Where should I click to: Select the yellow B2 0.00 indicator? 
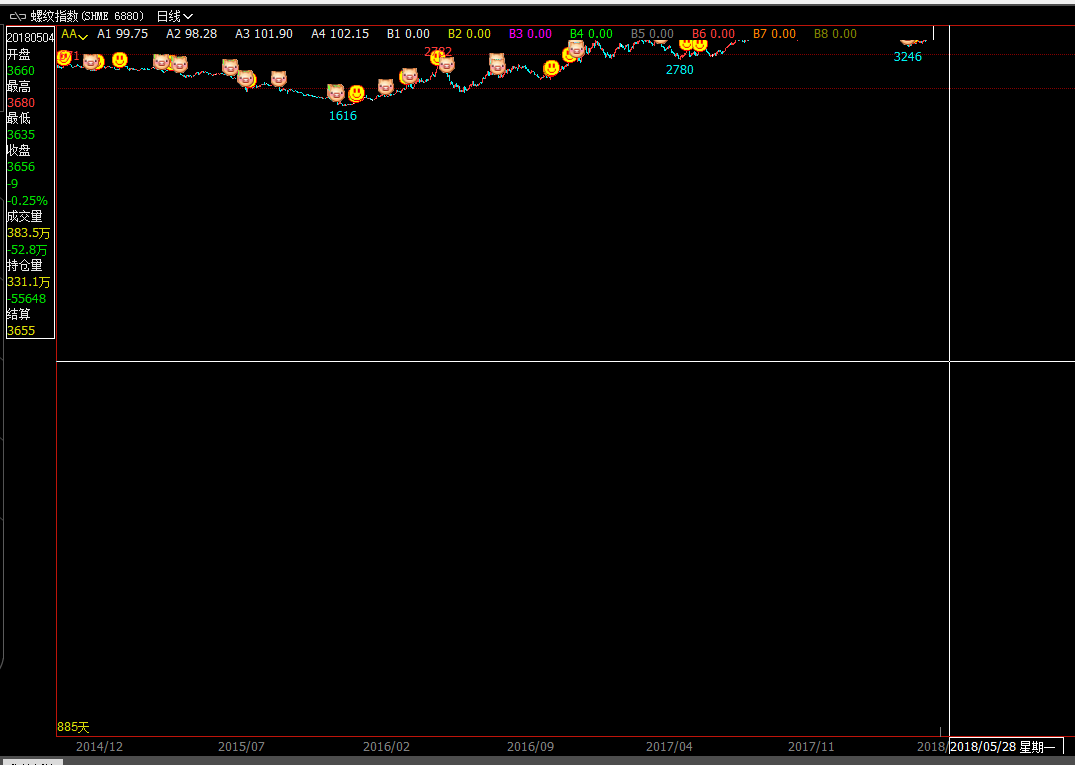470,34
